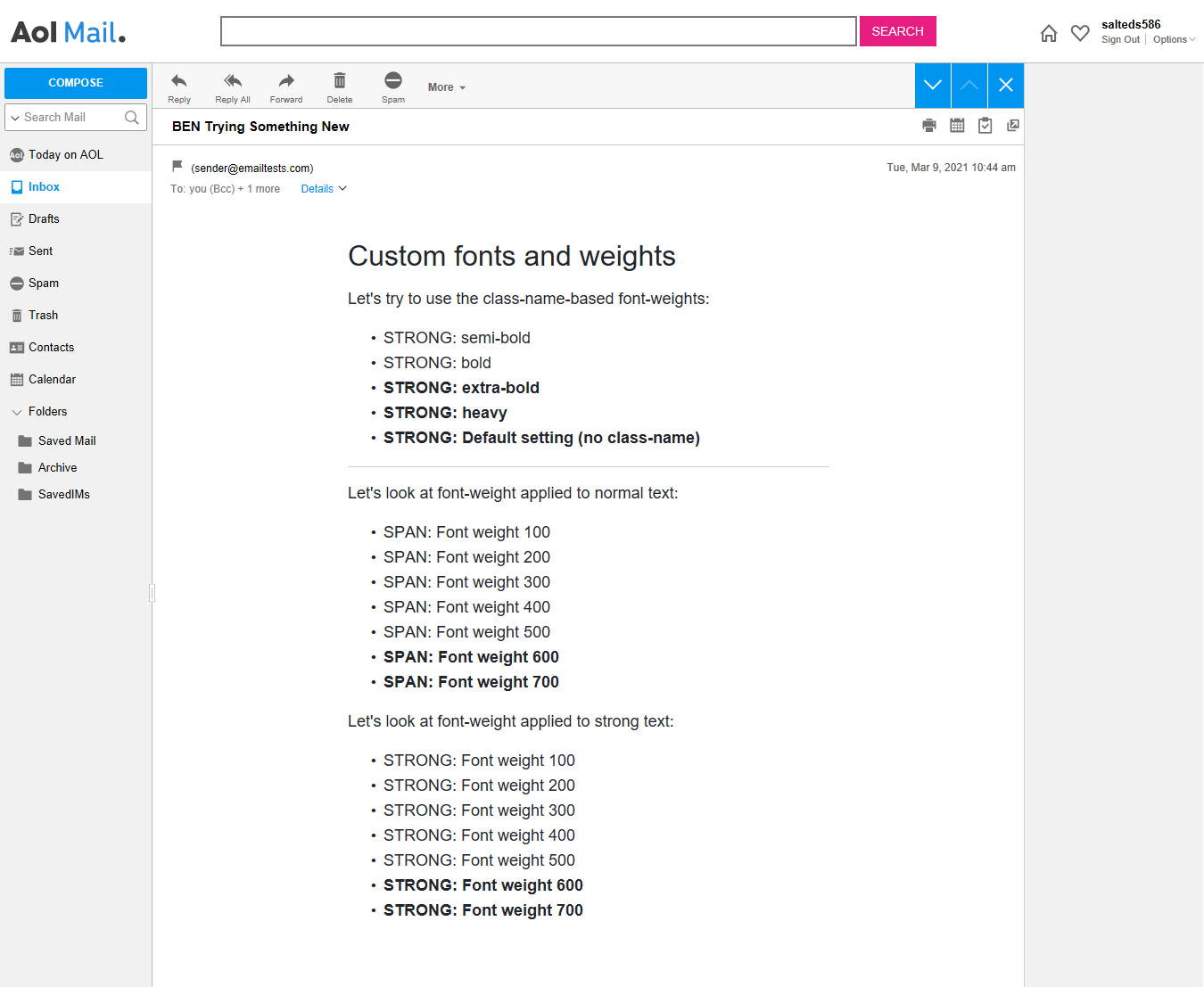The width and height of the screenshot is (1204, 987).
Task: Mark the email as Spam
Action: [x=393, y=81]
